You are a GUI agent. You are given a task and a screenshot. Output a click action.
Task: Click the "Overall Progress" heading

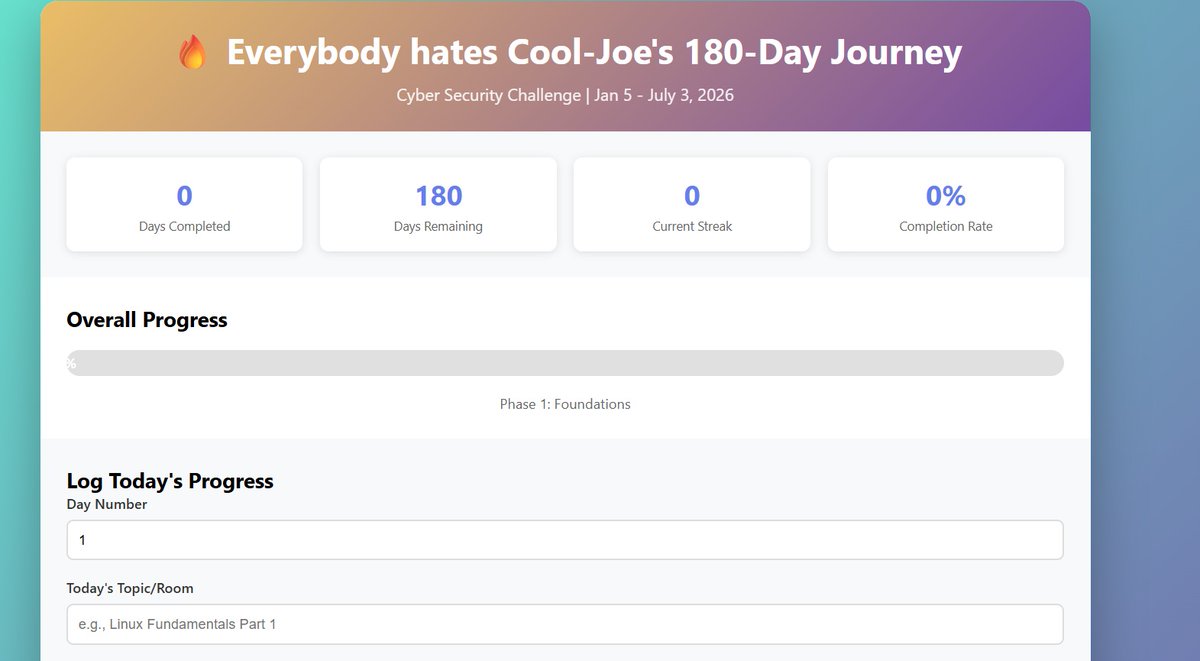[147, 320]
